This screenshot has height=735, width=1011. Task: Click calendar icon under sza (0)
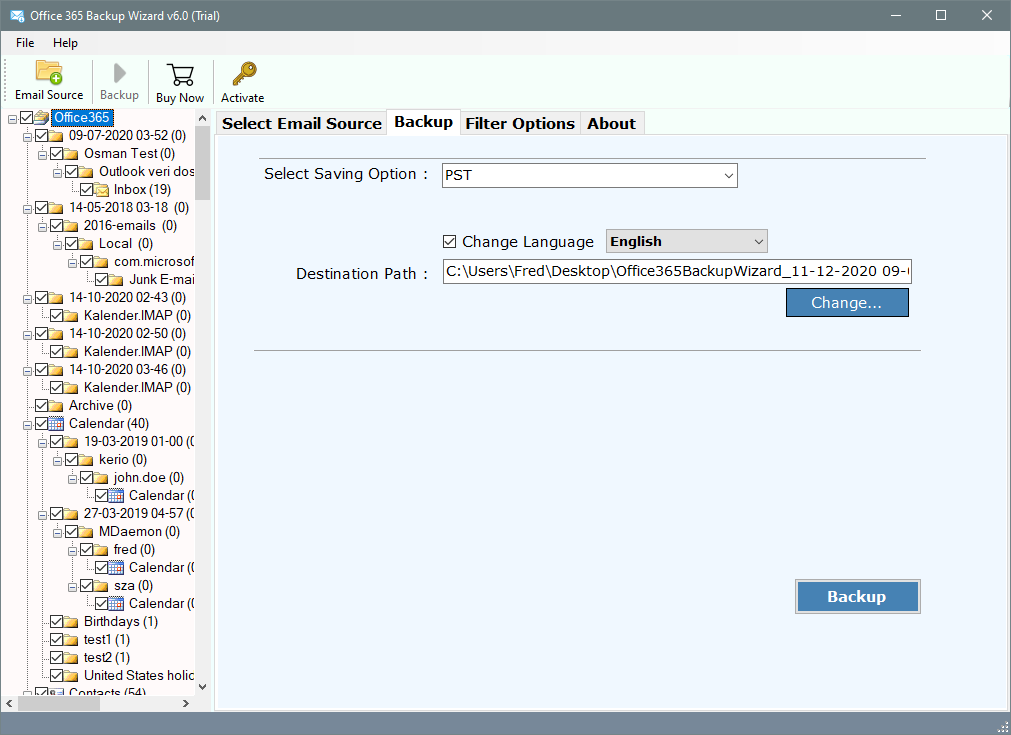pos(116,603)
